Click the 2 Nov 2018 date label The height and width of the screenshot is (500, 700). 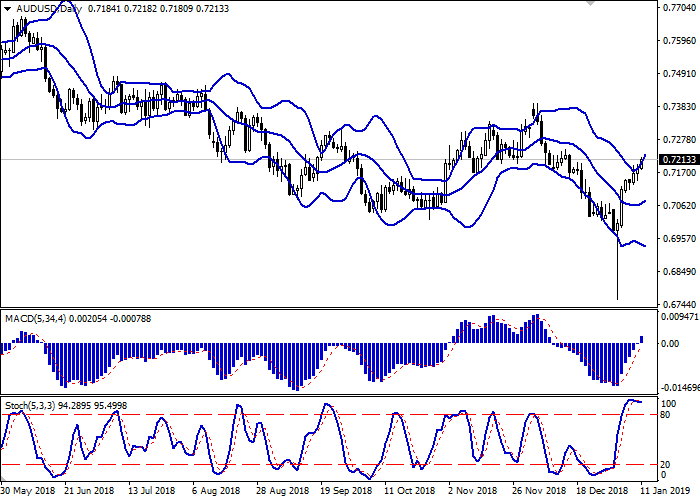tap(471, 492)
